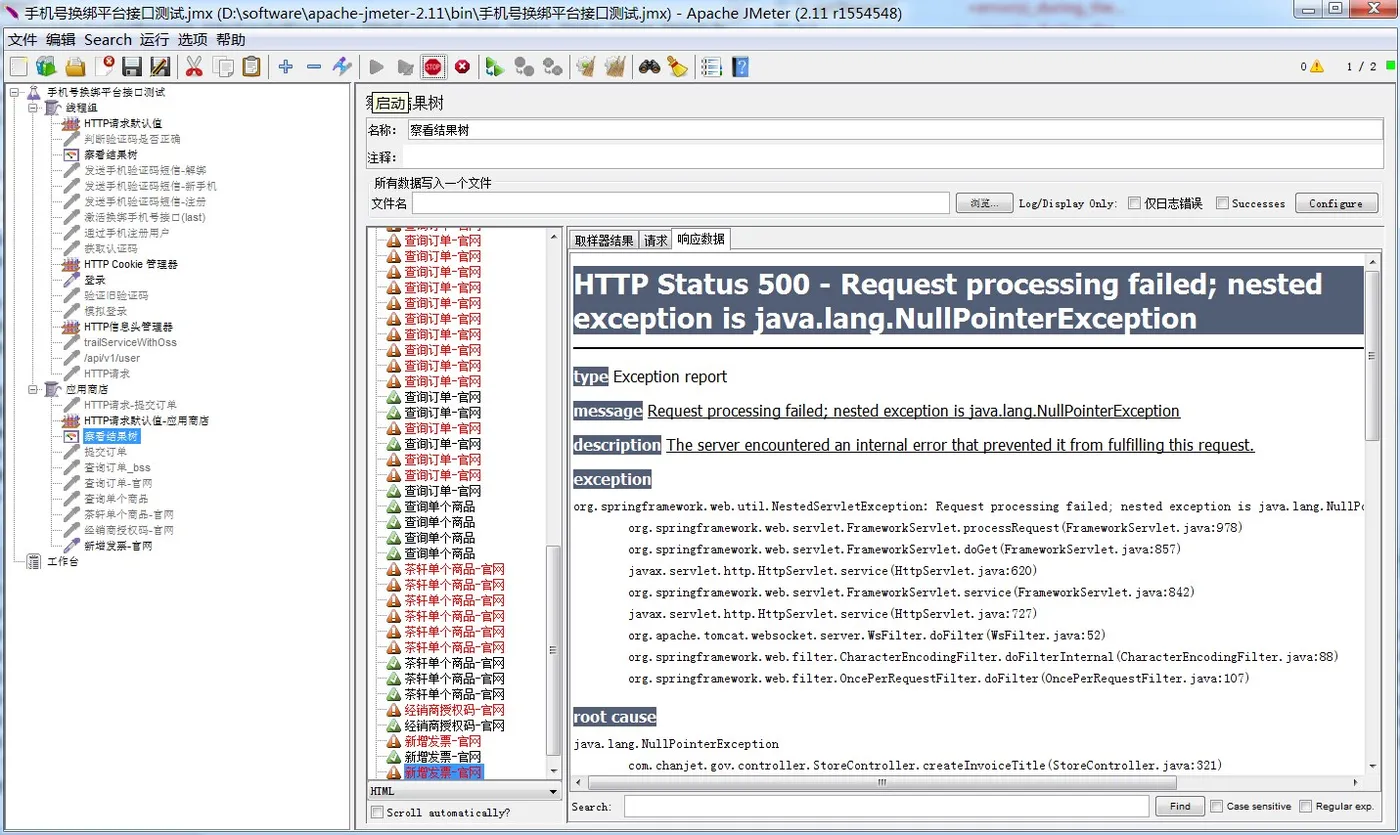Open the HTML renderer dropdown
Image resolution: width=1400 pixels, height=835 pixels.
pos(464,791)
